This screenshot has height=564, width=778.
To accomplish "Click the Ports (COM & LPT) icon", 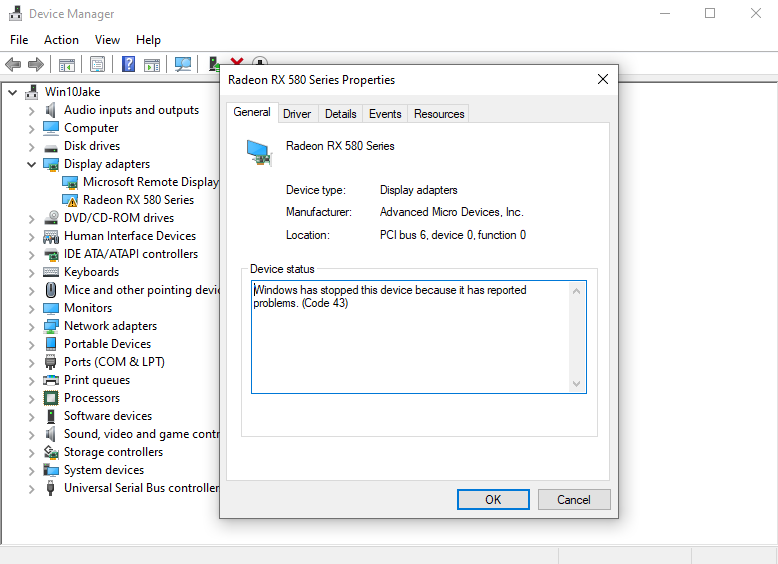I will (x=51, y=362).
